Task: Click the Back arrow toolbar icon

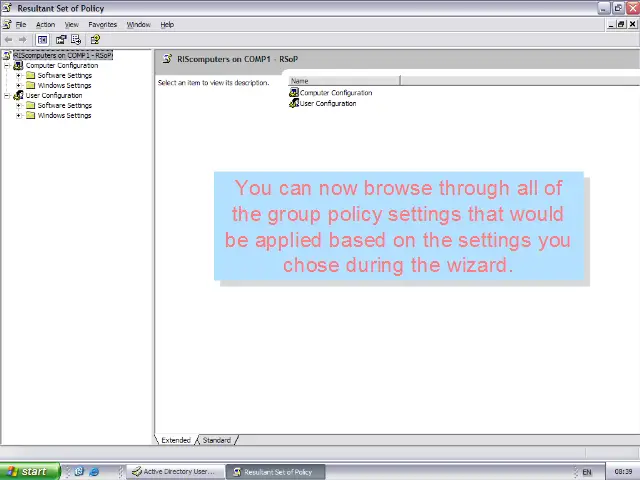Action: (9, 40)
